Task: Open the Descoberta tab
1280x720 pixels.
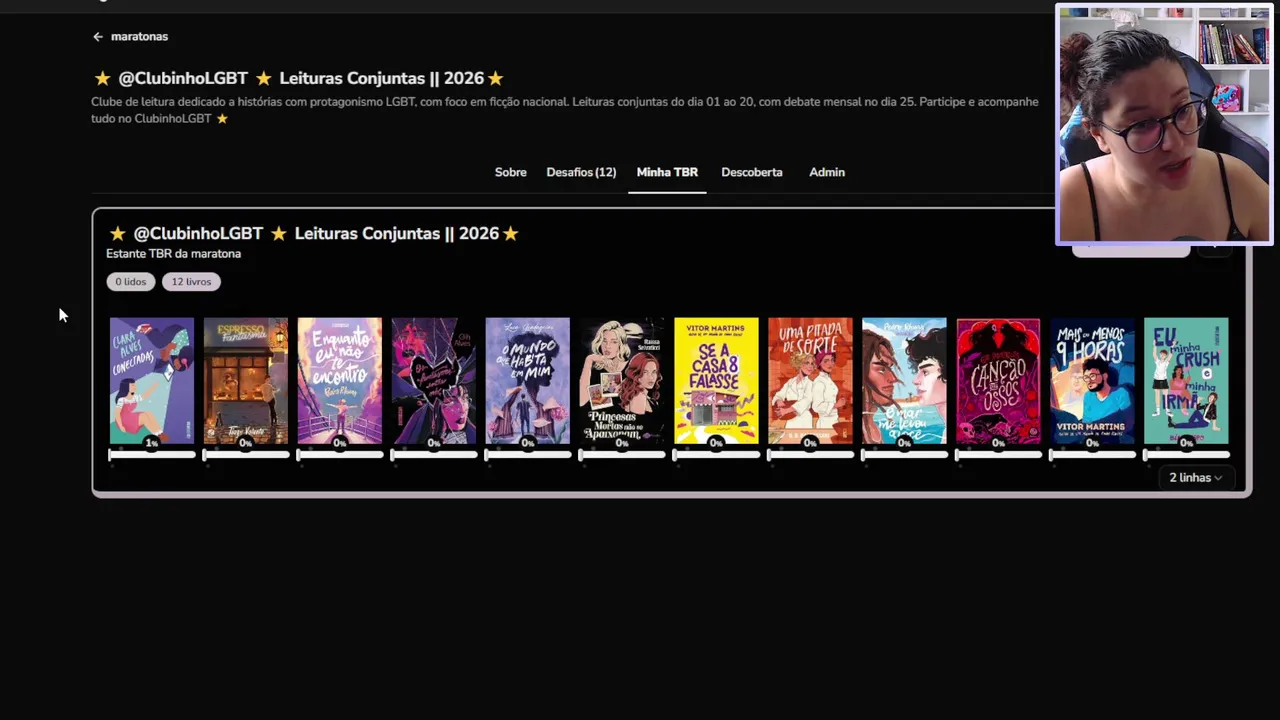Action: [752, 172]
